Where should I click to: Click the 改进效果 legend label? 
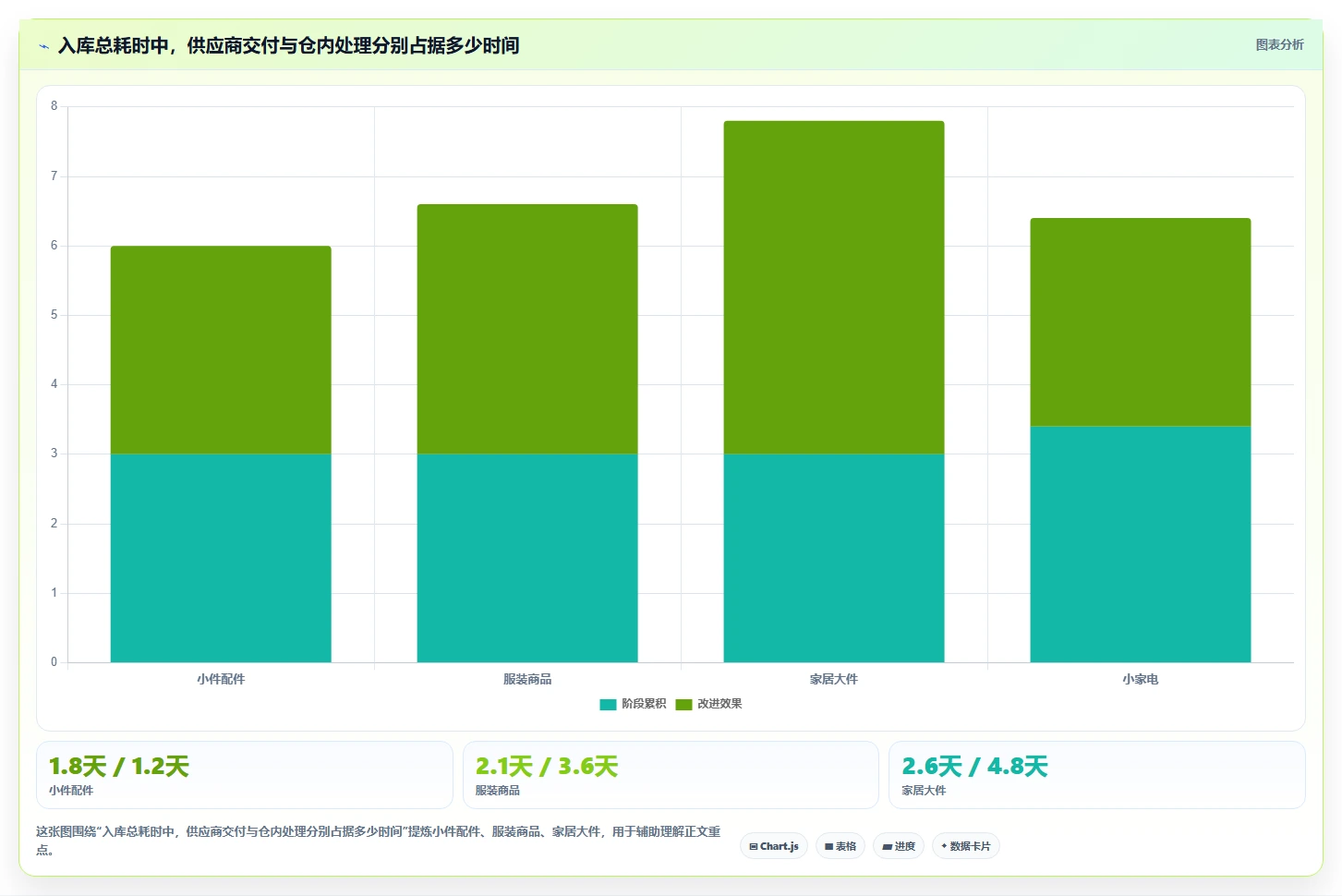(x=719, y=704)
